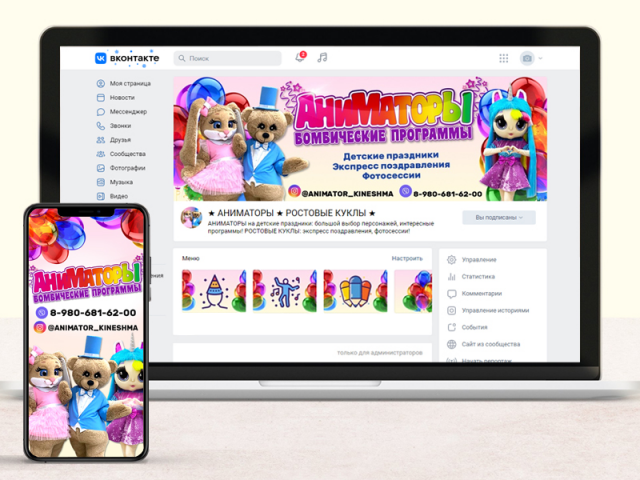This screenshot has height=480, width=640.
Task: Click the Музыка sidebar icon
Action: pos(100,182)
